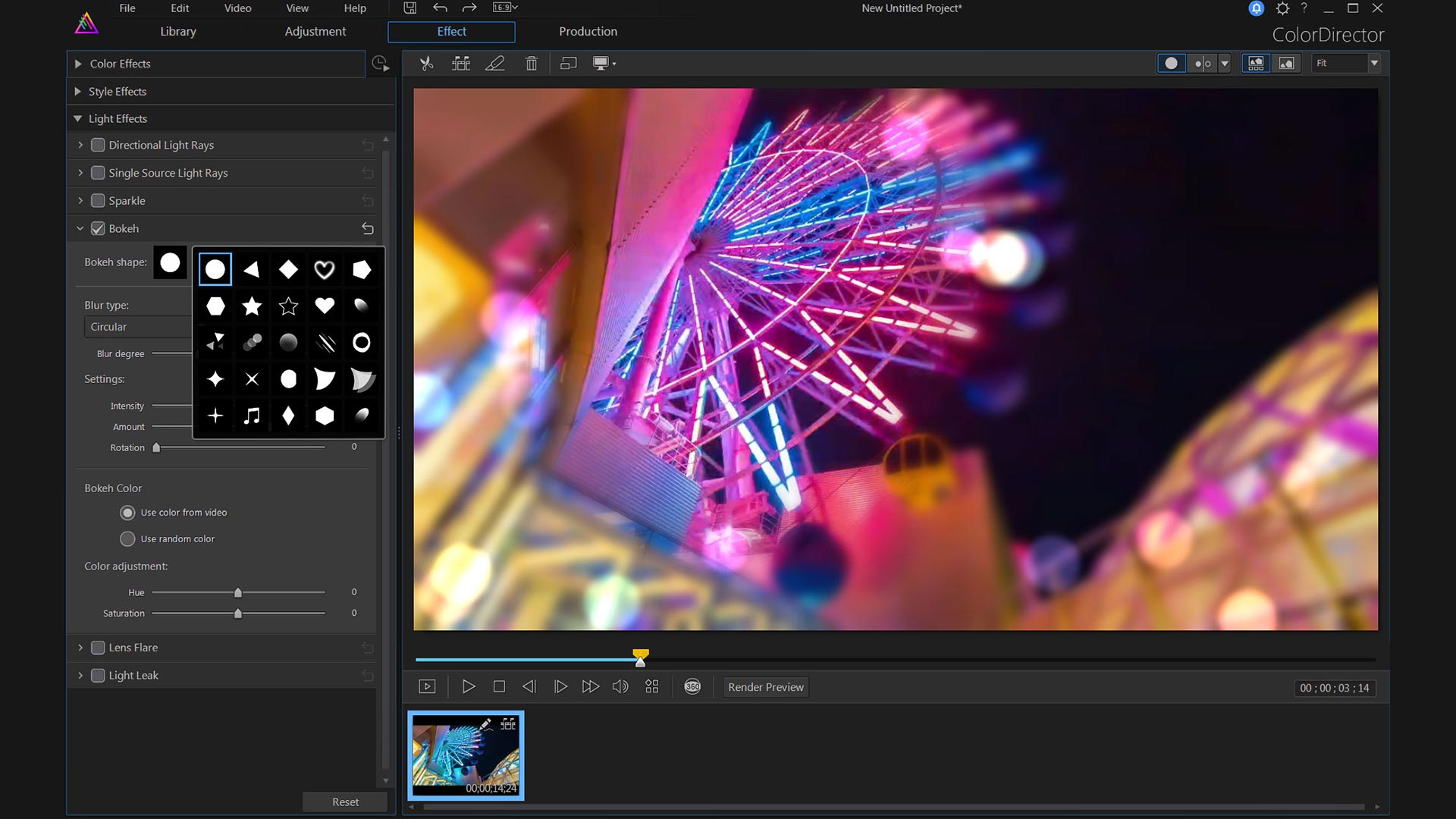Select the scissors split tool
1456x819 pixels.
426,64
